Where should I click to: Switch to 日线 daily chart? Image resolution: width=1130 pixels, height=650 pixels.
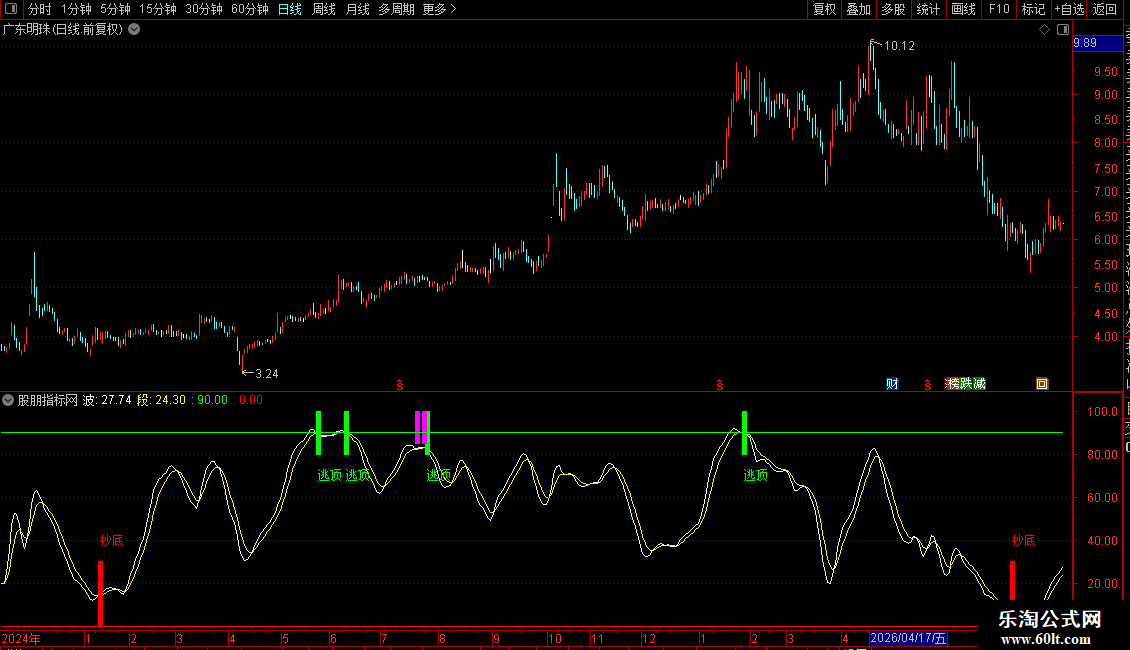290,9
